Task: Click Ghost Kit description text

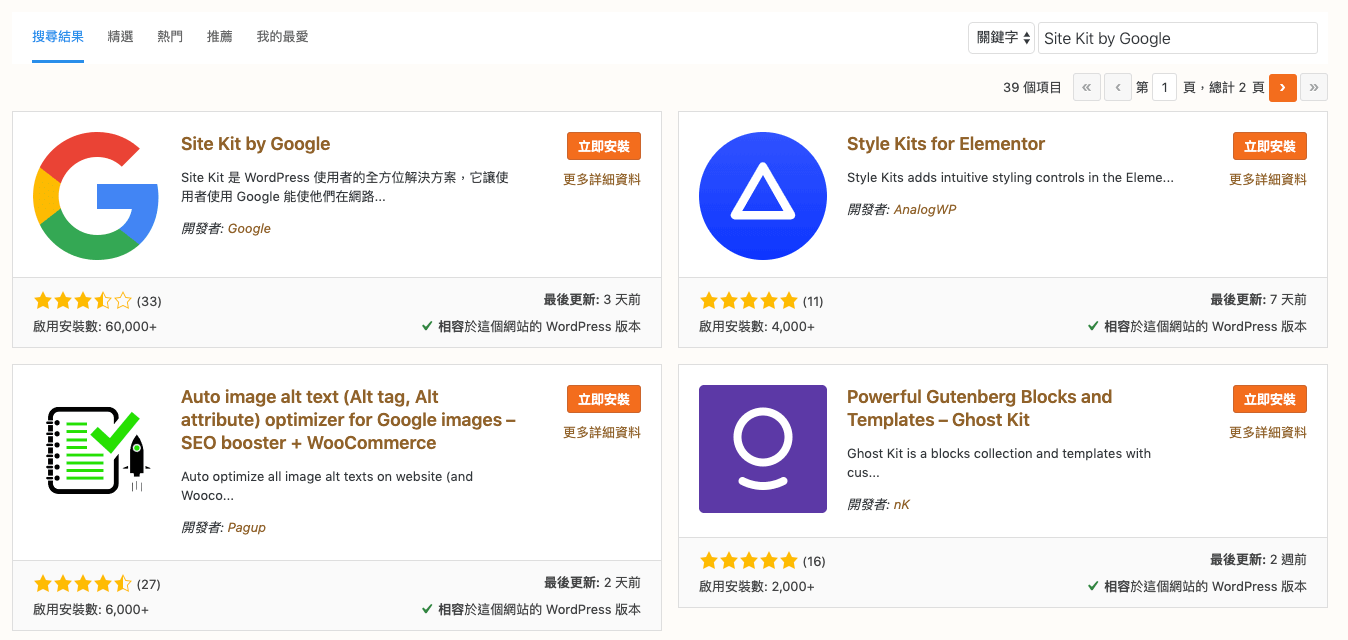Action: tap(999, 463)
